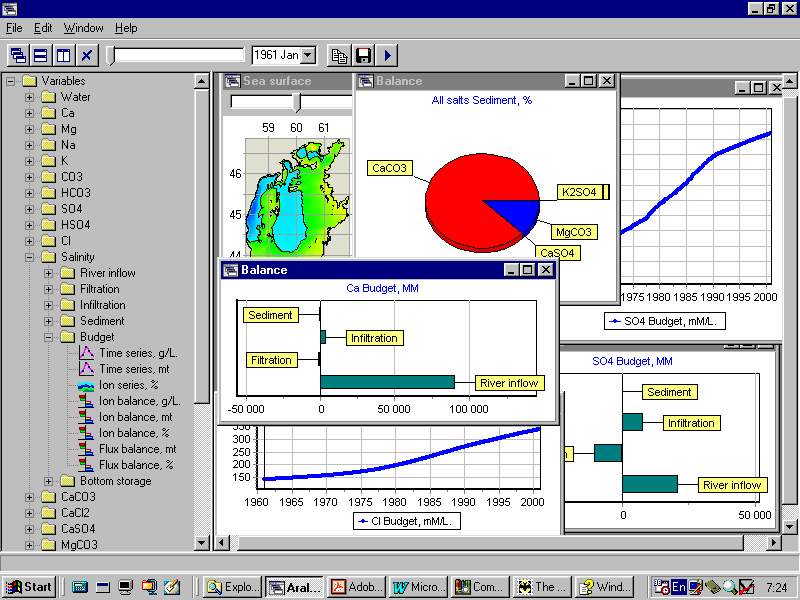The image size is (800, 600).
Task: Click the En language tray indicator
Action: (x=679, y=587)
